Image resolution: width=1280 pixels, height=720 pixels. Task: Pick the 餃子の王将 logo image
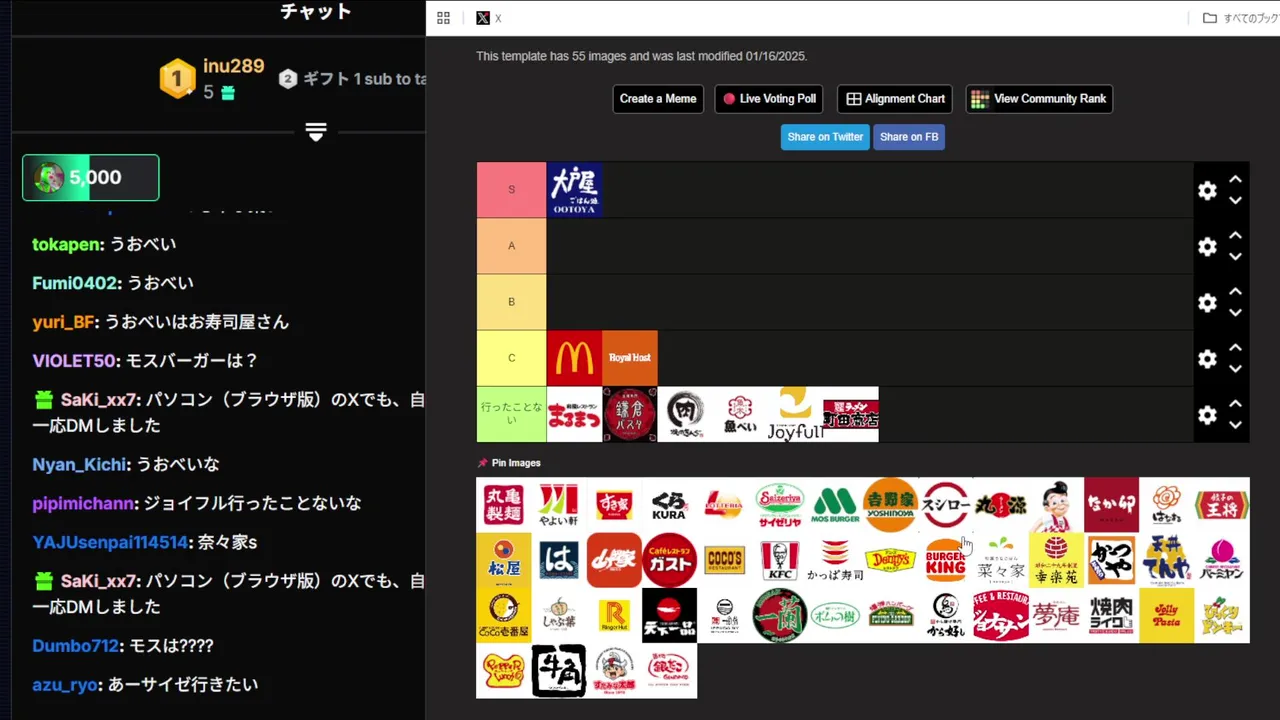pyautogui.click(x=1222, y=505)
